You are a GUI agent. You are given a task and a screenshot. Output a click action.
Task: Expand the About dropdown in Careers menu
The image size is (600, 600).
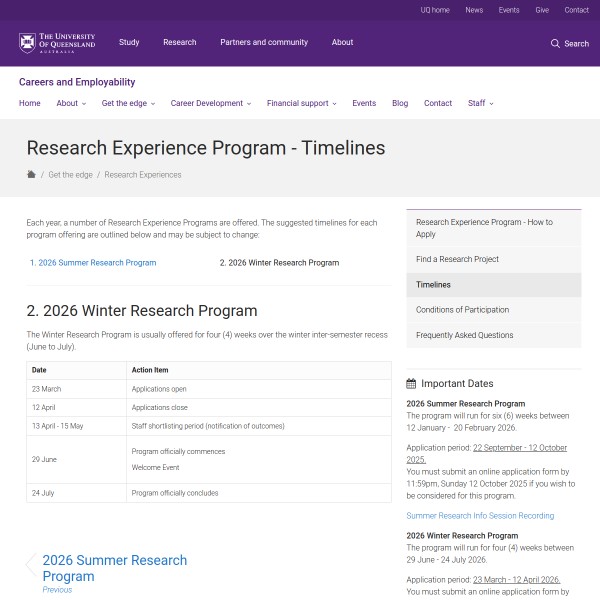point(71,103)
